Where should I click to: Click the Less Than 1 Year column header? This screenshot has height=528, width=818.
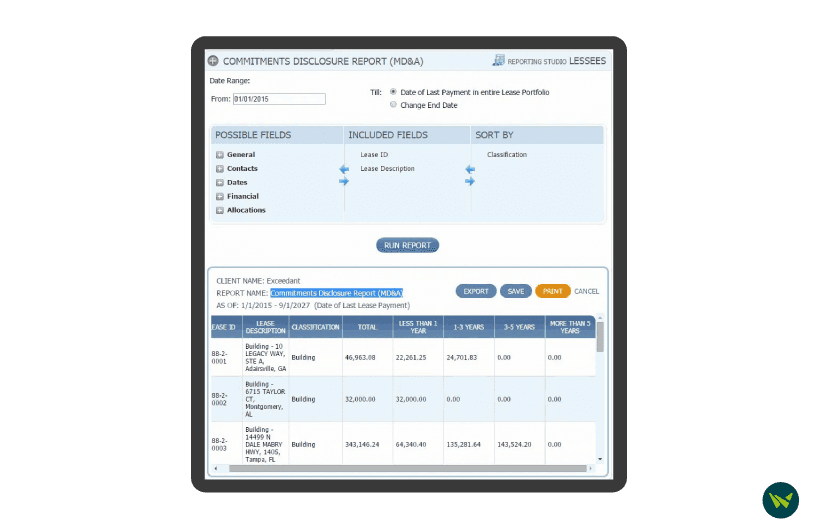[418, 327]
